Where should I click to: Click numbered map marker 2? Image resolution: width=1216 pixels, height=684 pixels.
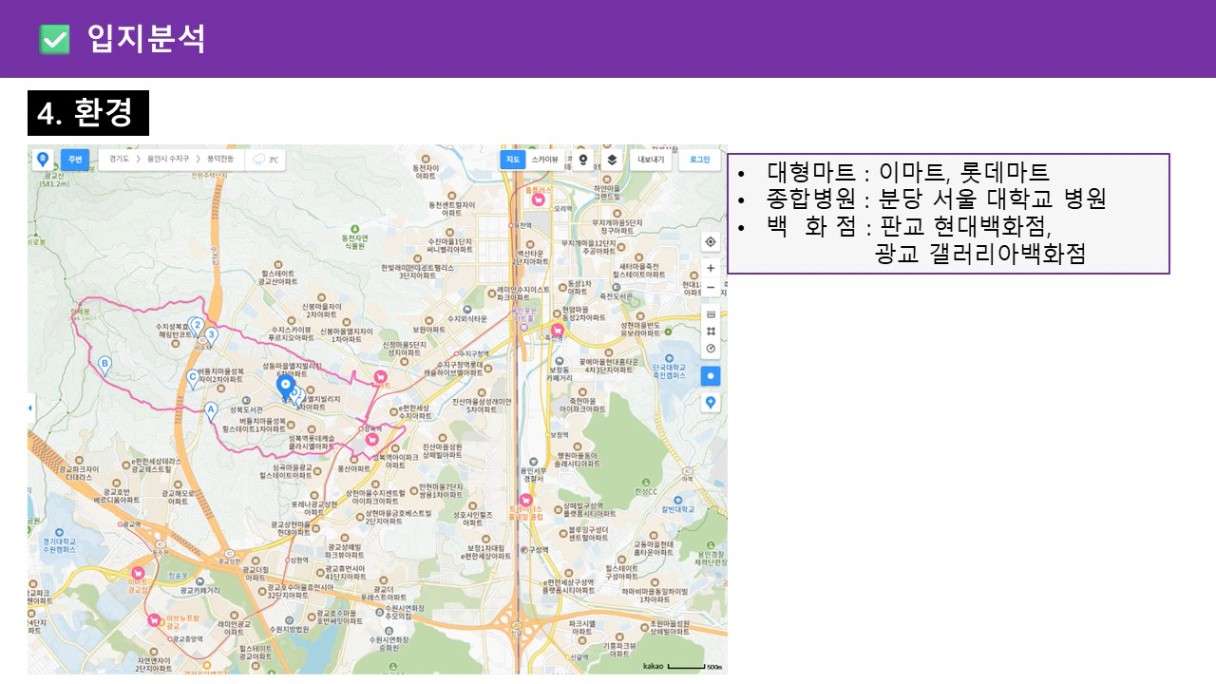[x=197, y=326]
